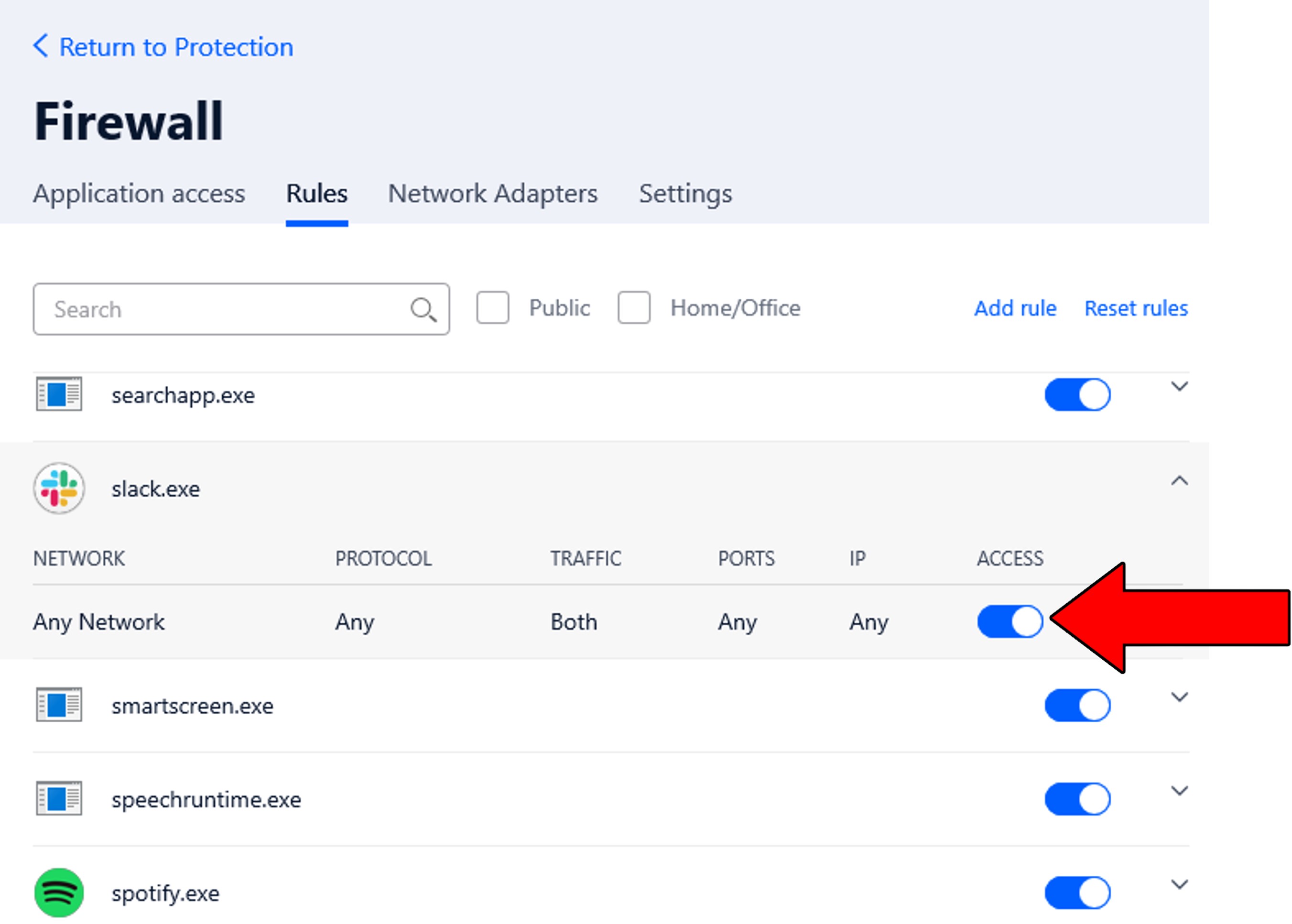The height and width of the screenshot is (924, 1292).
Task: Tick the Public network checkbox
Action: (x=493, y=308)
